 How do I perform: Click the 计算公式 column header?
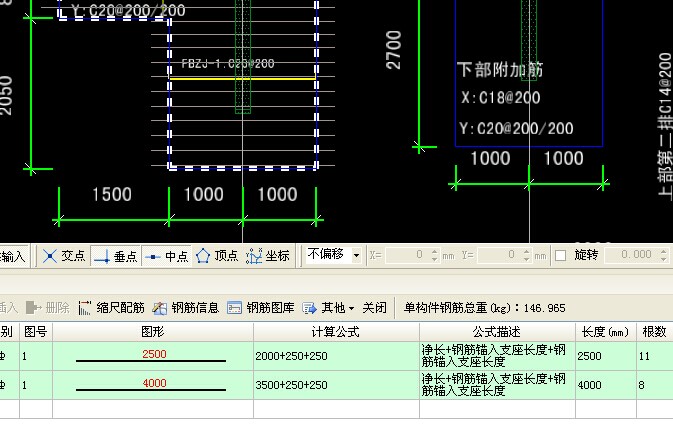336,332
